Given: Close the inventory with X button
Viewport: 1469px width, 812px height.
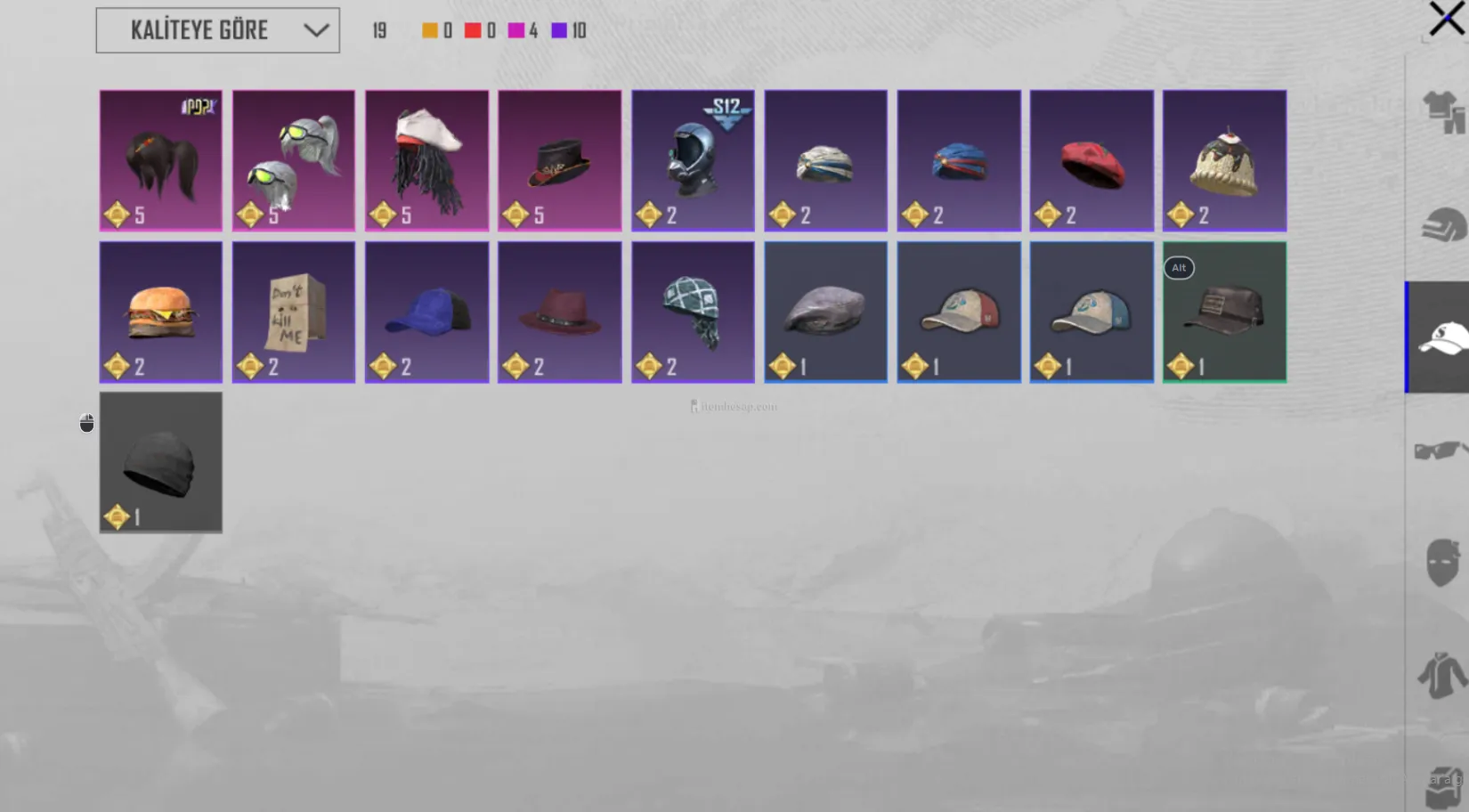Looking at the screenshot, I should pyautogui.click(x=1447, y=19).
